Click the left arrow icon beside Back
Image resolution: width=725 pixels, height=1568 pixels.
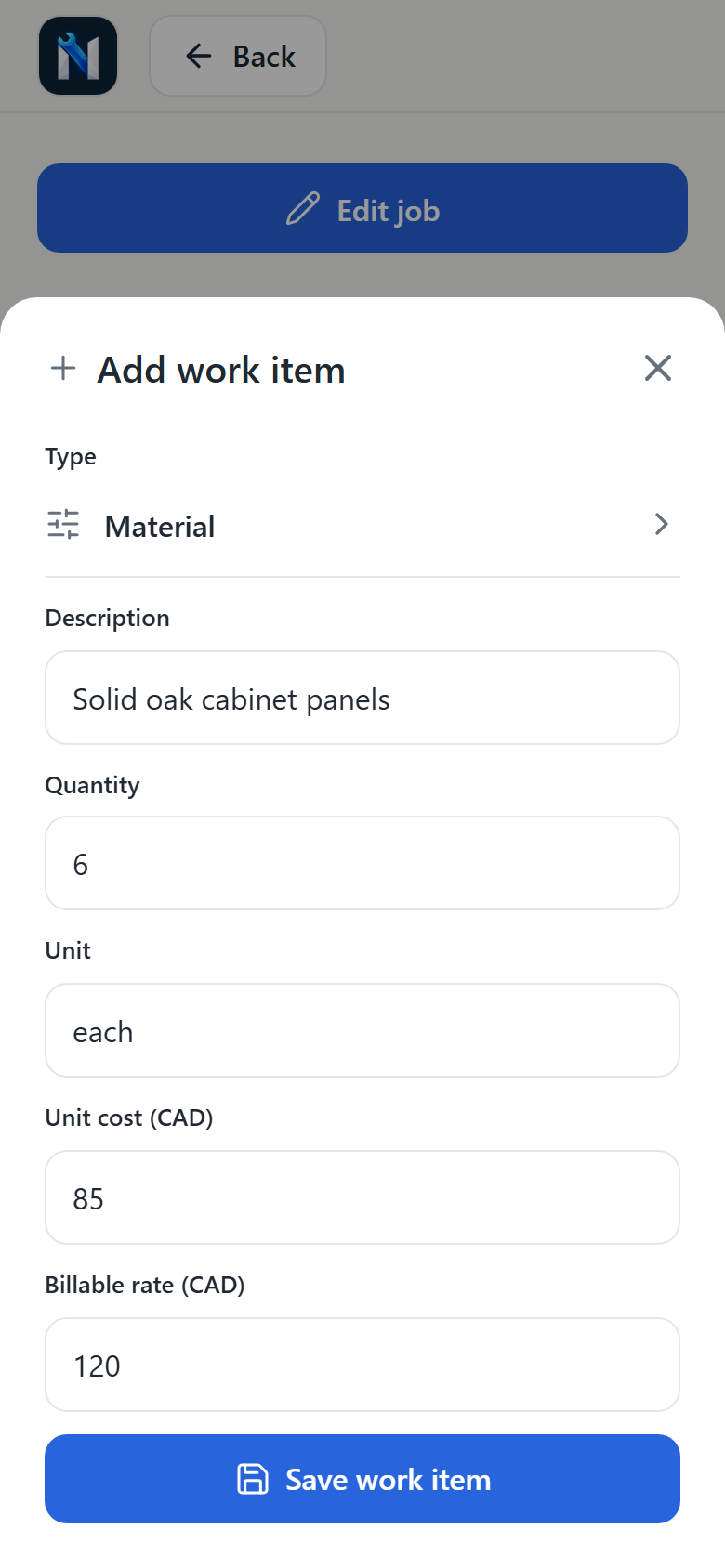point(198,56)
